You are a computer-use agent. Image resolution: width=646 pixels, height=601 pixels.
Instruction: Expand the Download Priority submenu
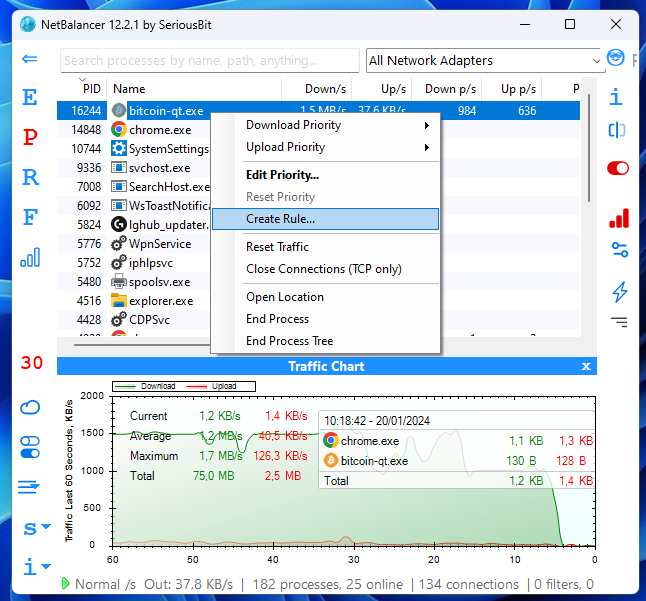pyautogui.click(x=337, y=125)
